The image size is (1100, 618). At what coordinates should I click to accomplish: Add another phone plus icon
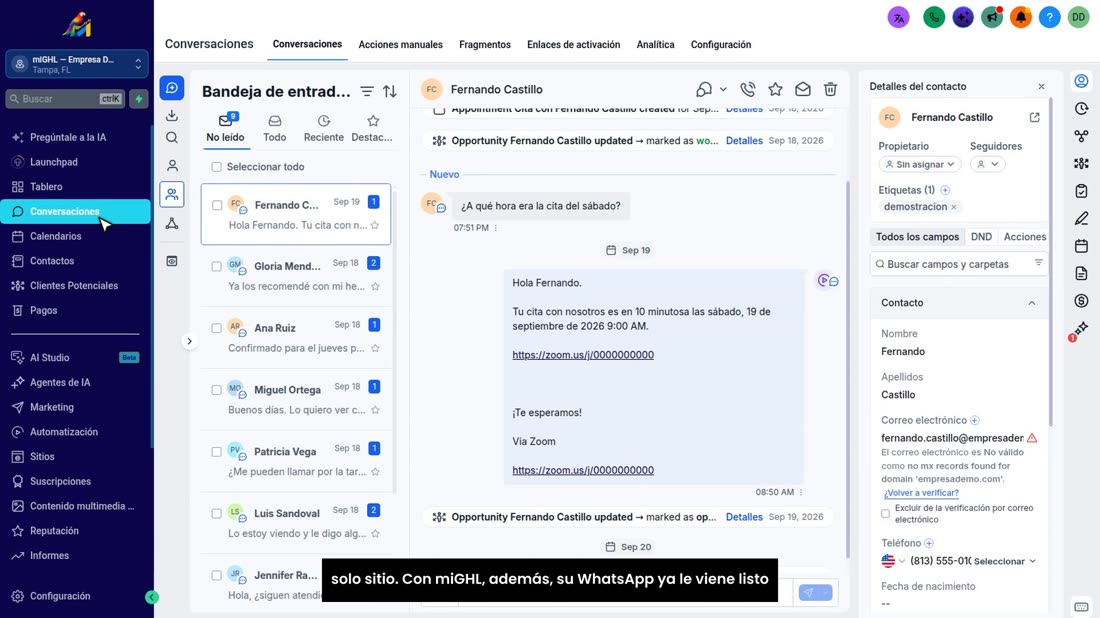pyautogui.click(x=929, y=543)
